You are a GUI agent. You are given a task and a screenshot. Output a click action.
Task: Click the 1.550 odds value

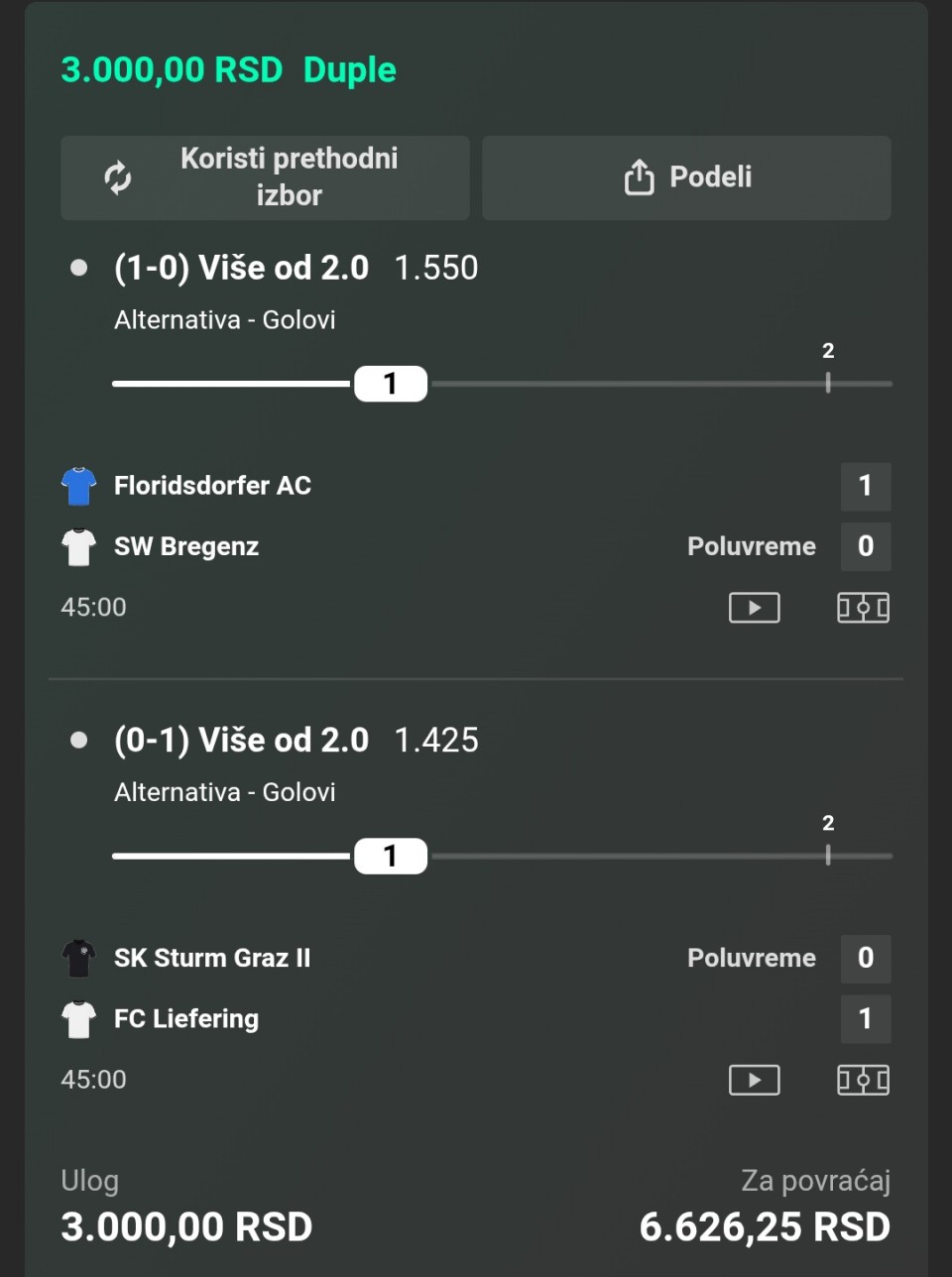[x=436, y=268]
